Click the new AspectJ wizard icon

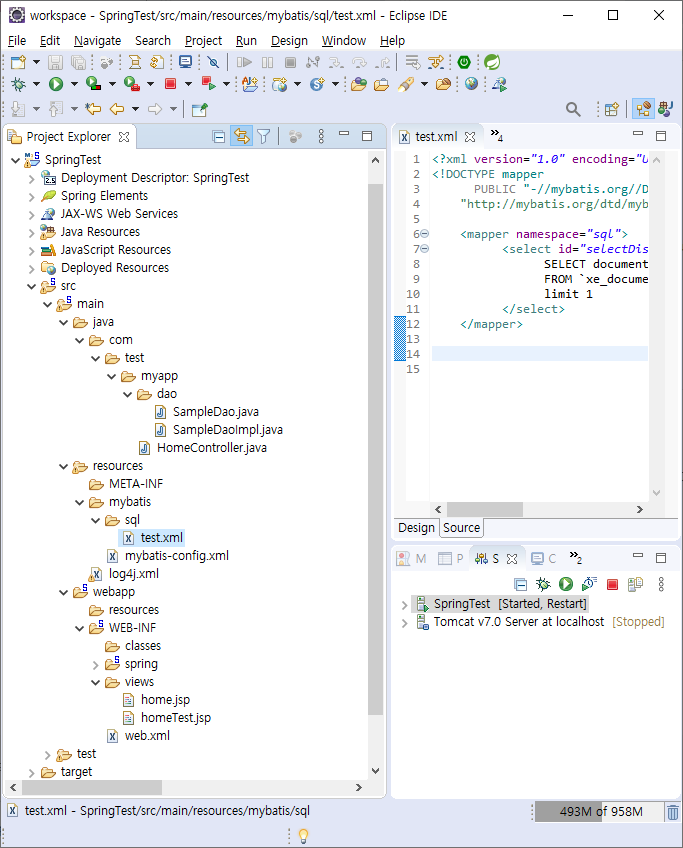coord(250,84)
